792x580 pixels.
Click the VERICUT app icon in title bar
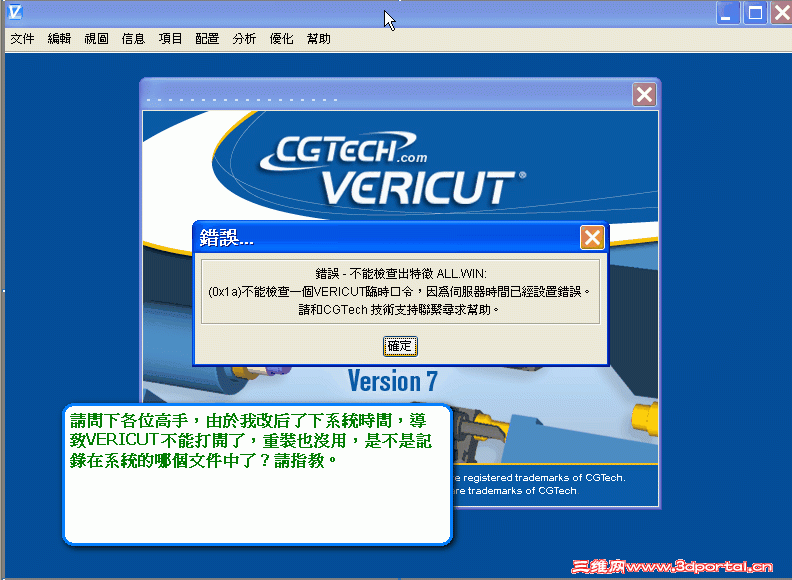click(16, 12)
